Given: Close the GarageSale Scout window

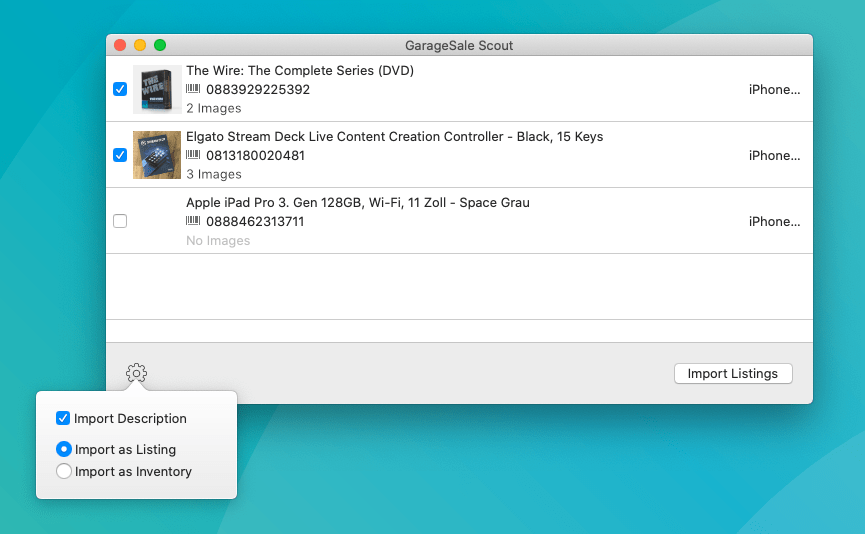Looking at the screenshot, I should coord(120,45).
